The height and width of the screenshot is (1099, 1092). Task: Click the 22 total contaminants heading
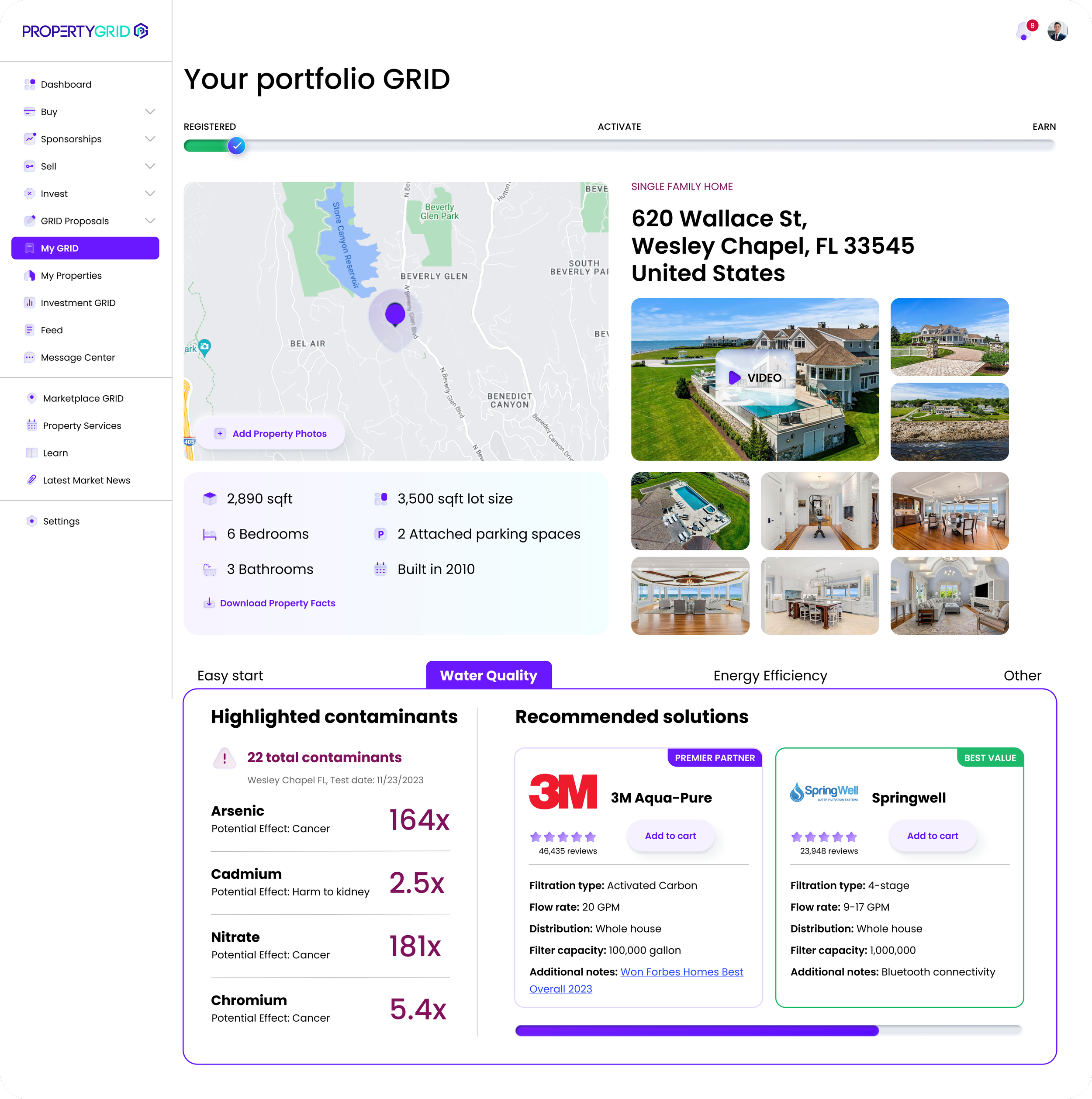(324, 757)
